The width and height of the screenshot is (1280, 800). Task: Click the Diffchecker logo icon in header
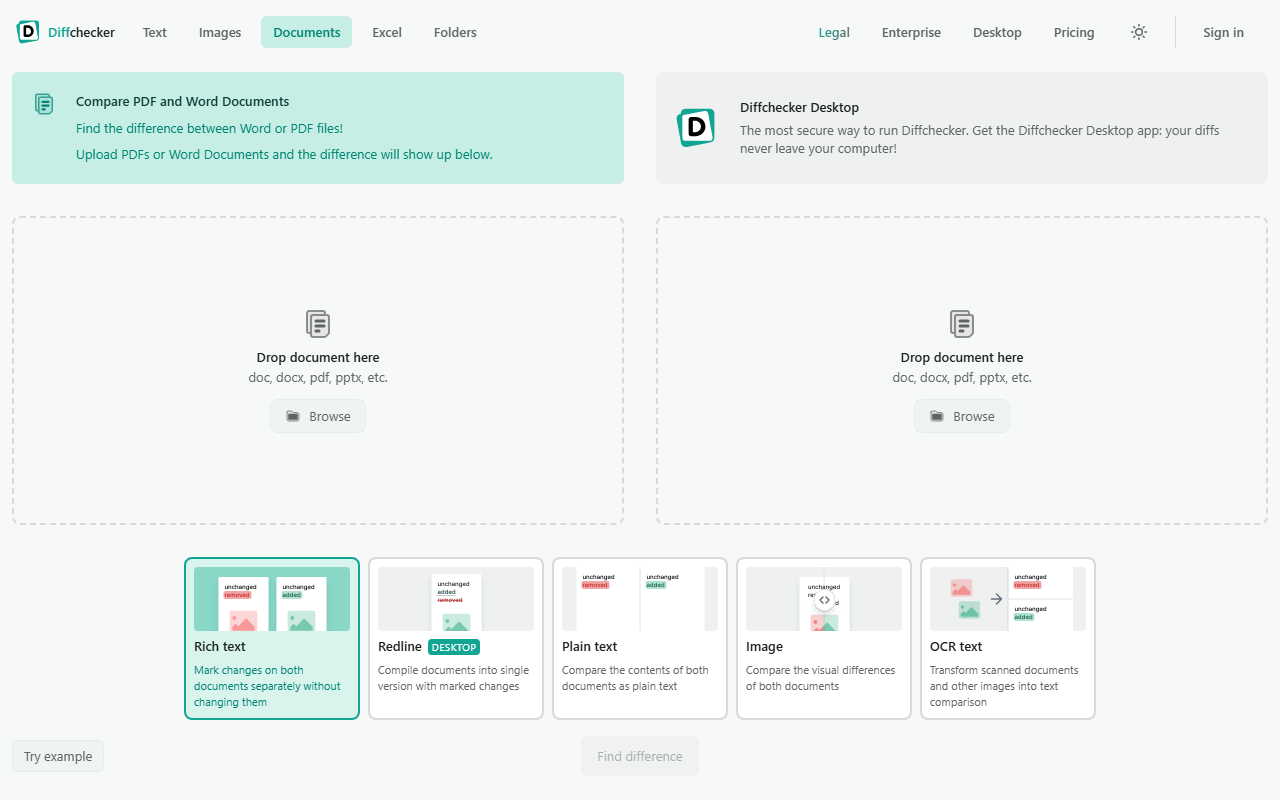click(28, 32)
